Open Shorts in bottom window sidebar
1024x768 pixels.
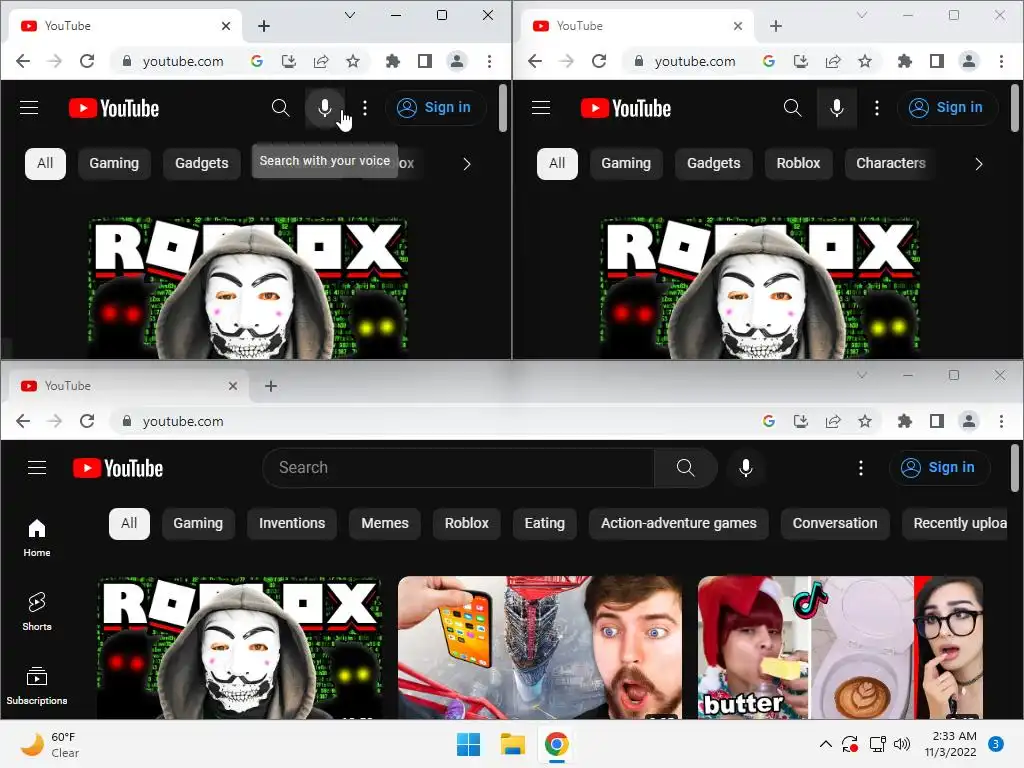coord(37,612)
